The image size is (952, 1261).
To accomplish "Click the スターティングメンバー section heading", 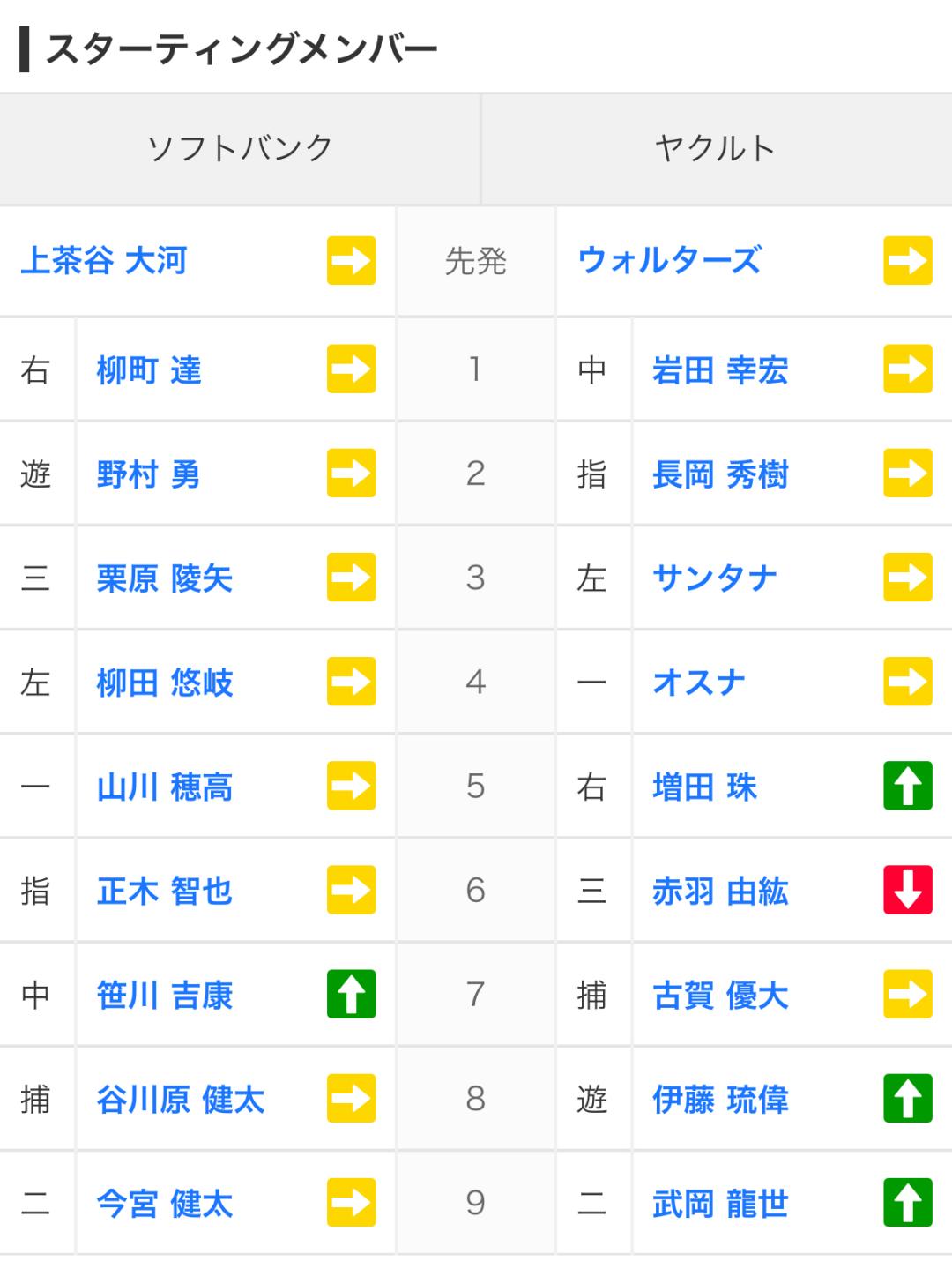I will coord(241,49).
